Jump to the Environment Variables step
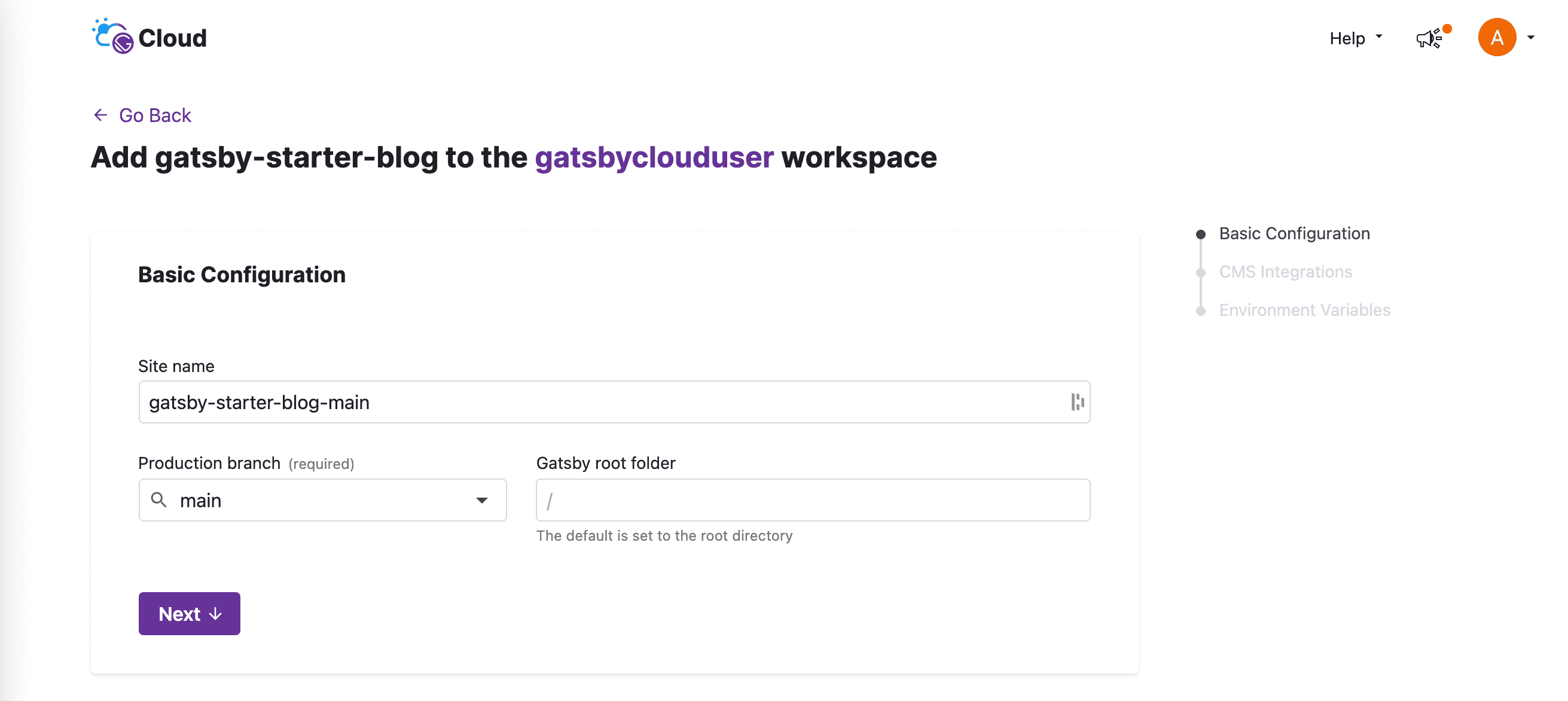Image resolution: width=1568 pixels, height=701 pixels. [1304, 310]
